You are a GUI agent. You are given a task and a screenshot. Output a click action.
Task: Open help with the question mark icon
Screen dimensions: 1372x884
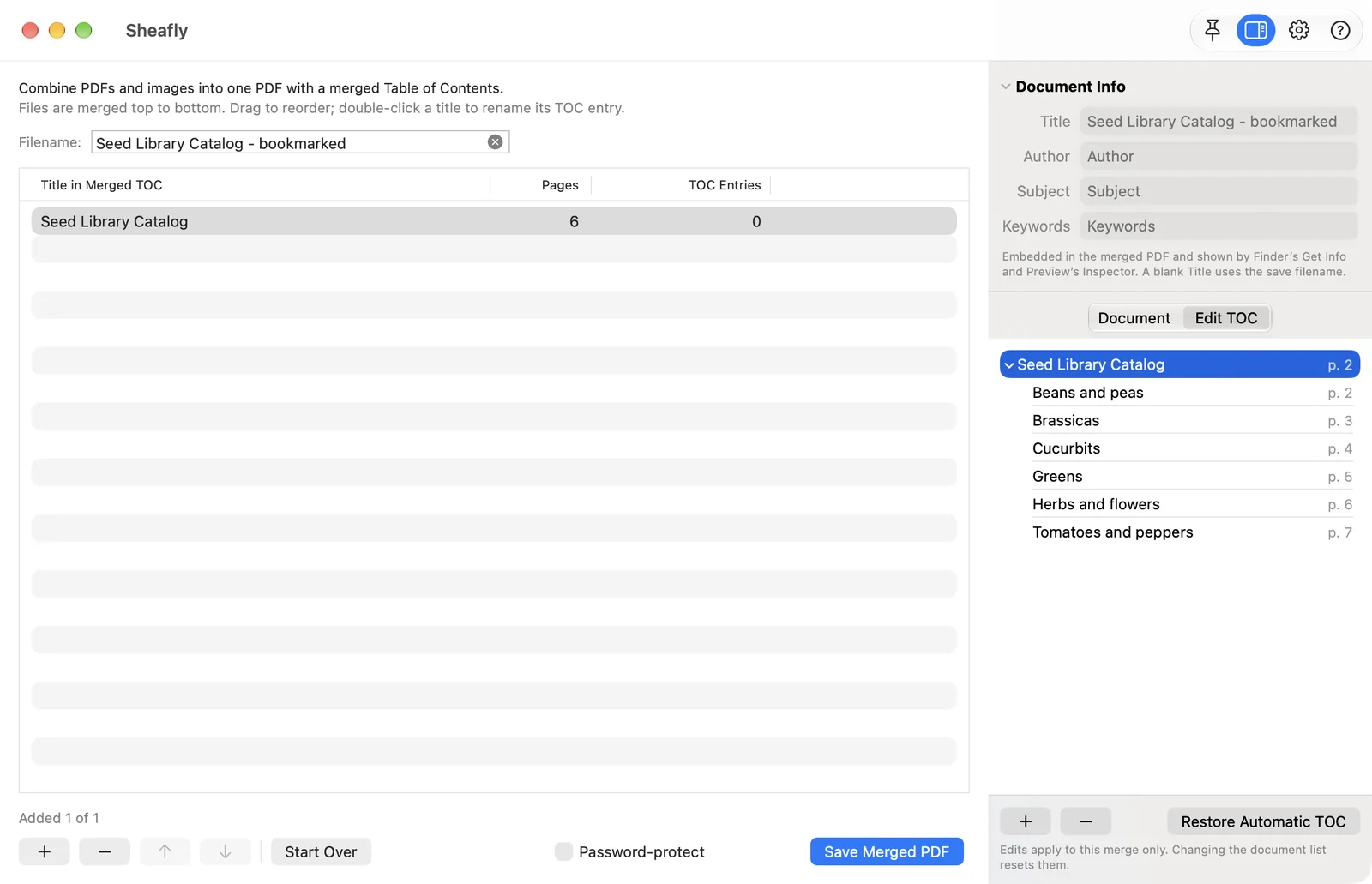(x=1340, y=31)
